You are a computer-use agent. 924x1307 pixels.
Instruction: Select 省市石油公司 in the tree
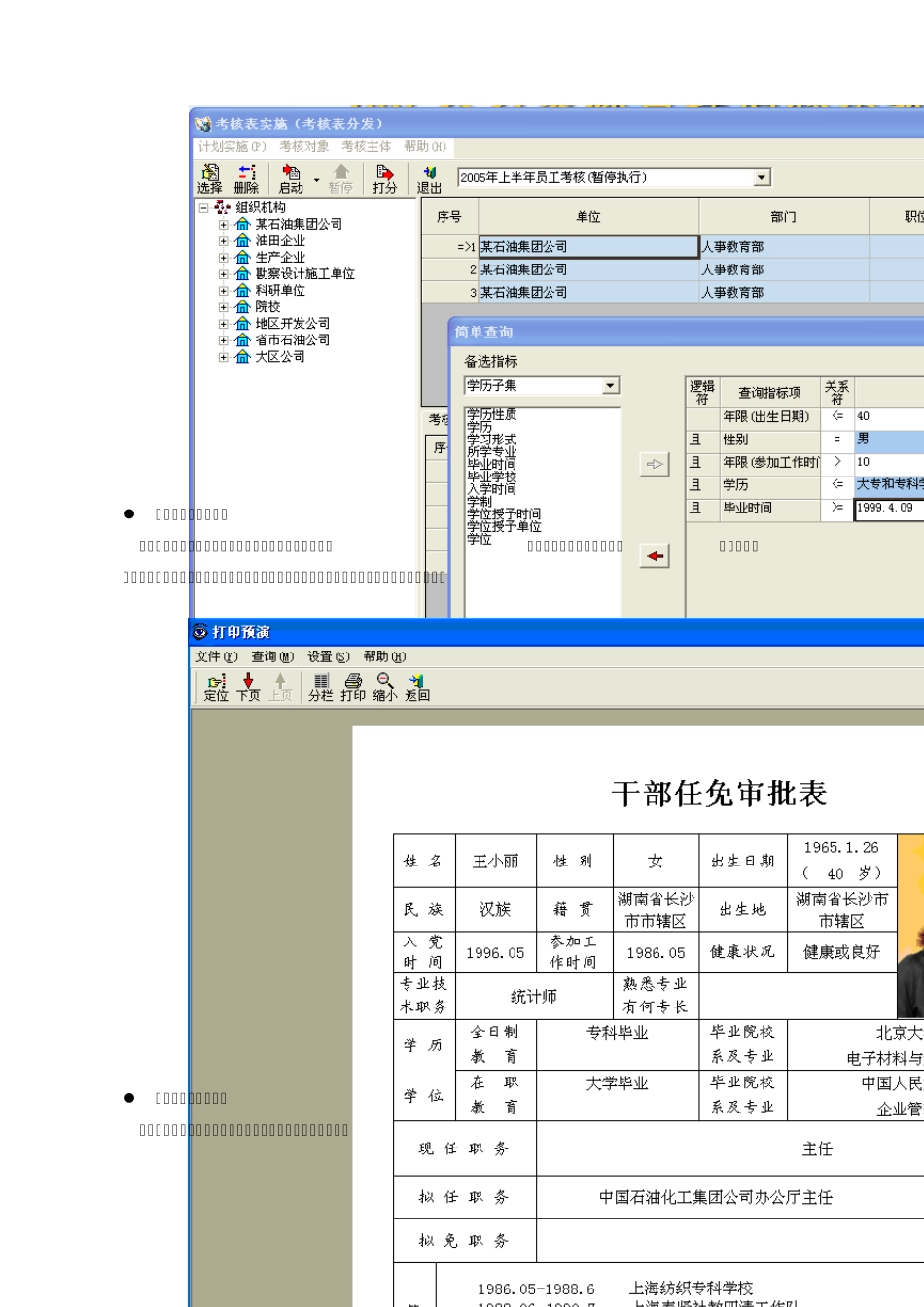tap(292, 339)
